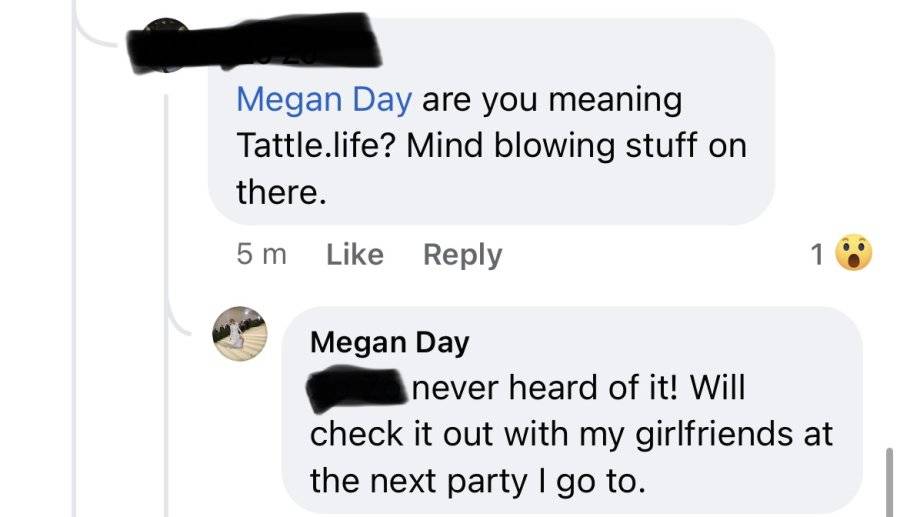Image resolution: width=900 pixels, height=517 pixels.
Task: Open the partially hidden top commenter avatar
Action: (x=165, y=45)
